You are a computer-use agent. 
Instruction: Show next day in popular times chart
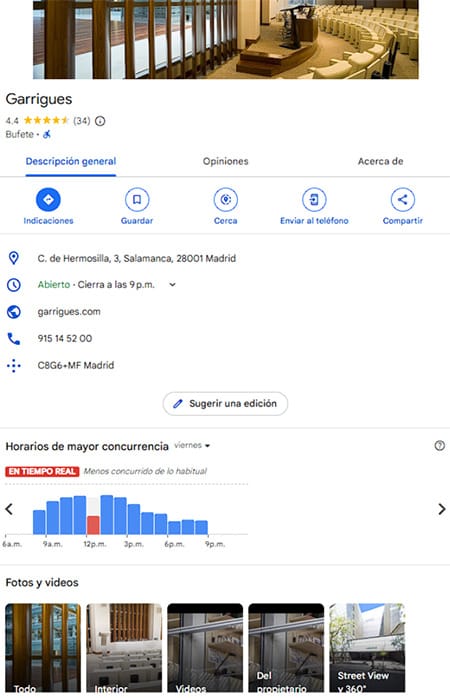click(x=442, y=509)
